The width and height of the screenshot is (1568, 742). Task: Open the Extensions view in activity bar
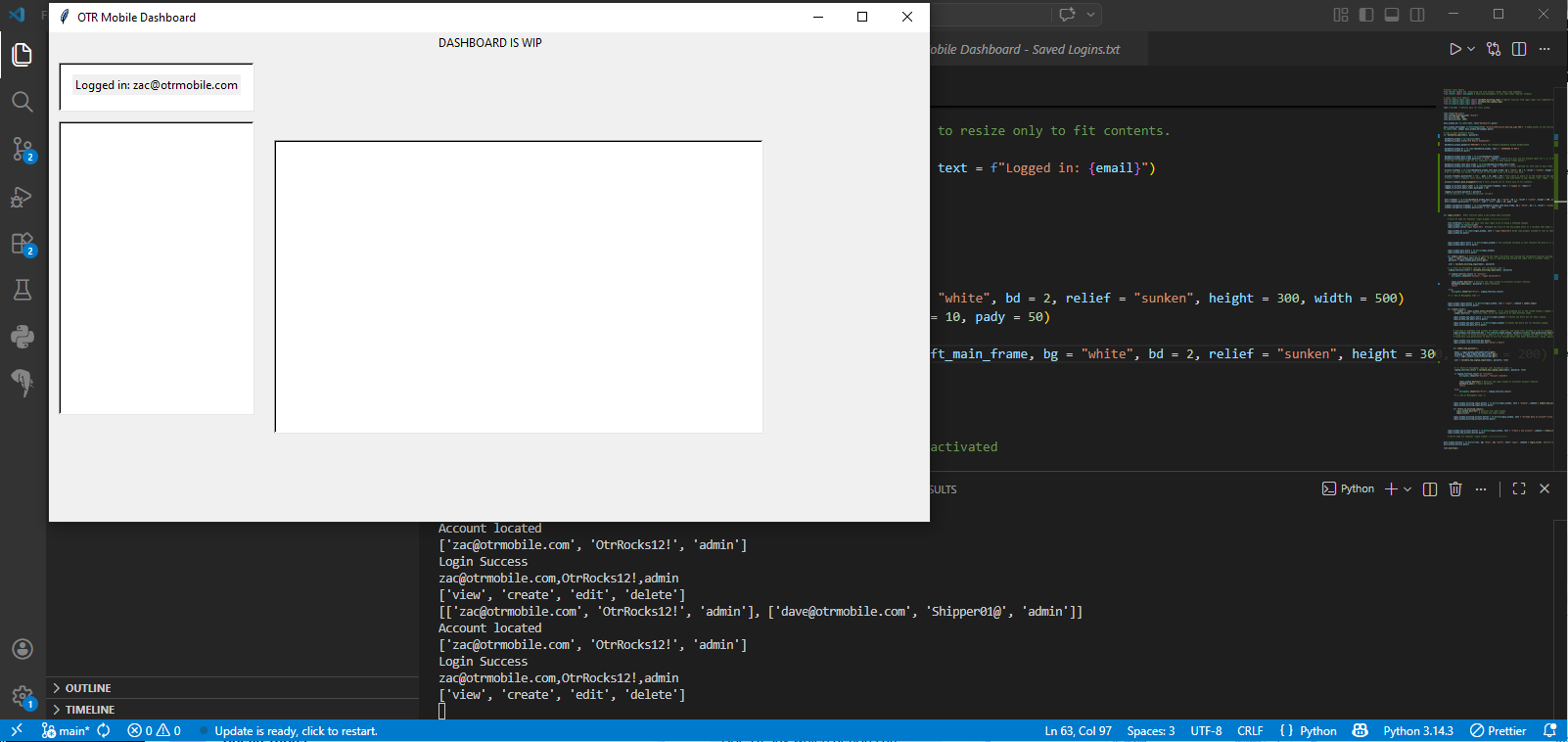click(22, 243)
